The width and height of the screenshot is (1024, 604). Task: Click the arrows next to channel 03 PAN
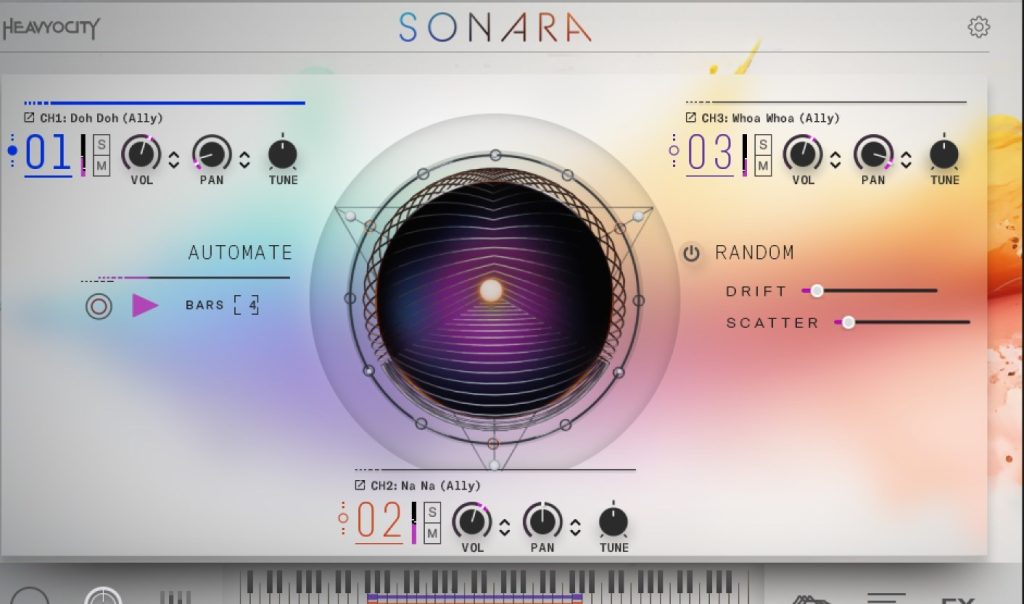906,159
